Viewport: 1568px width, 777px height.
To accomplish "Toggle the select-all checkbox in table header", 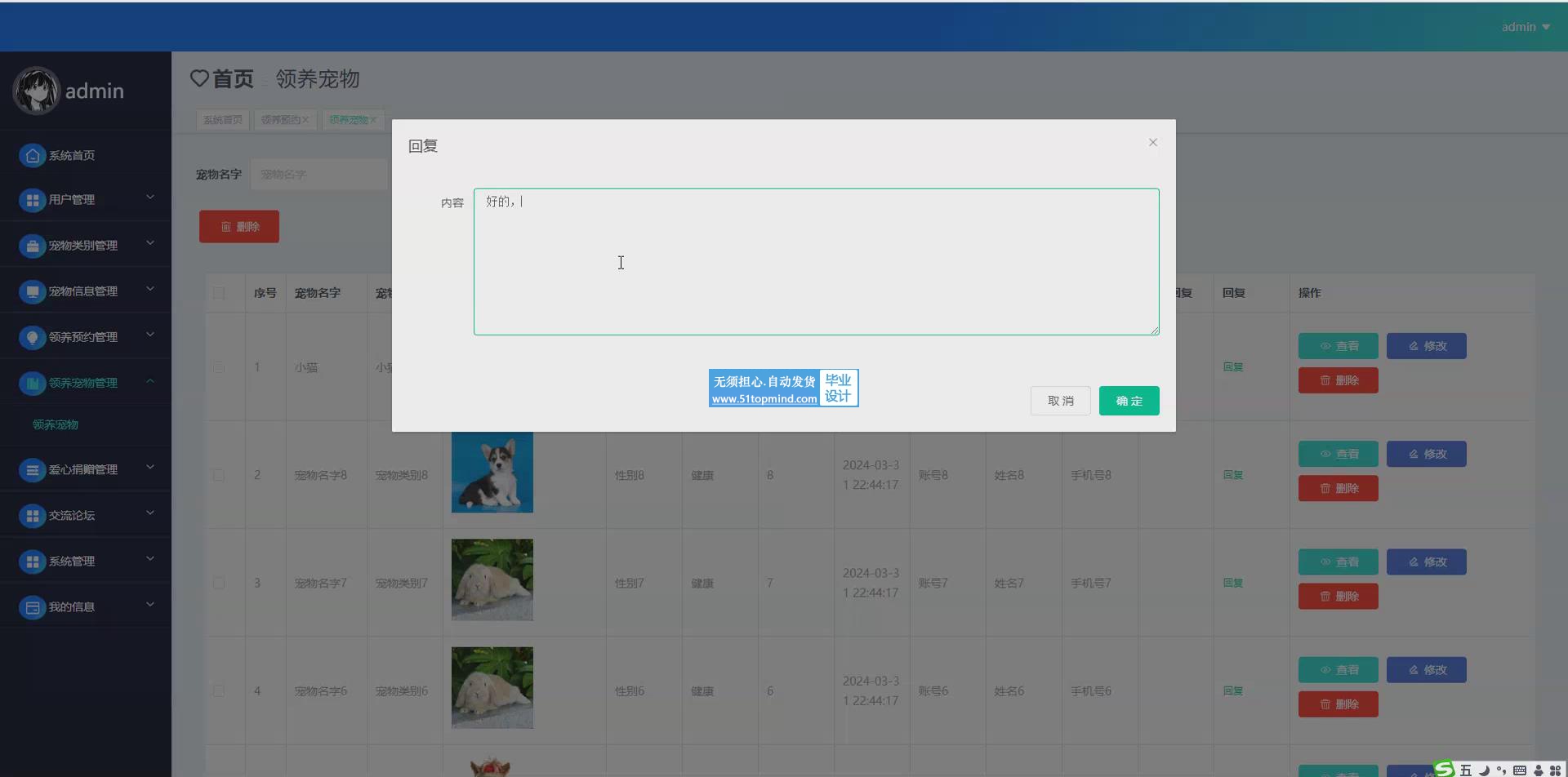I will (x=219, y=293).
